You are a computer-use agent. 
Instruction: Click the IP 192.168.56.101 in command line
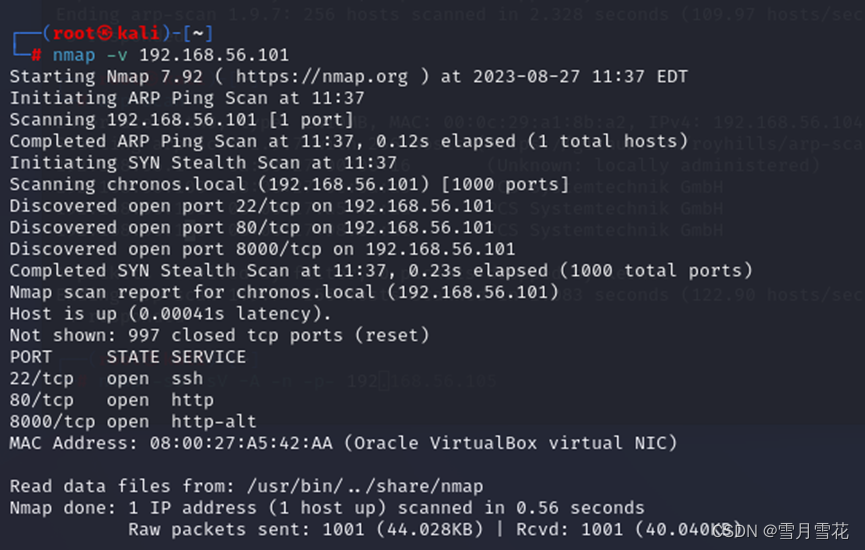pos(214,55)
